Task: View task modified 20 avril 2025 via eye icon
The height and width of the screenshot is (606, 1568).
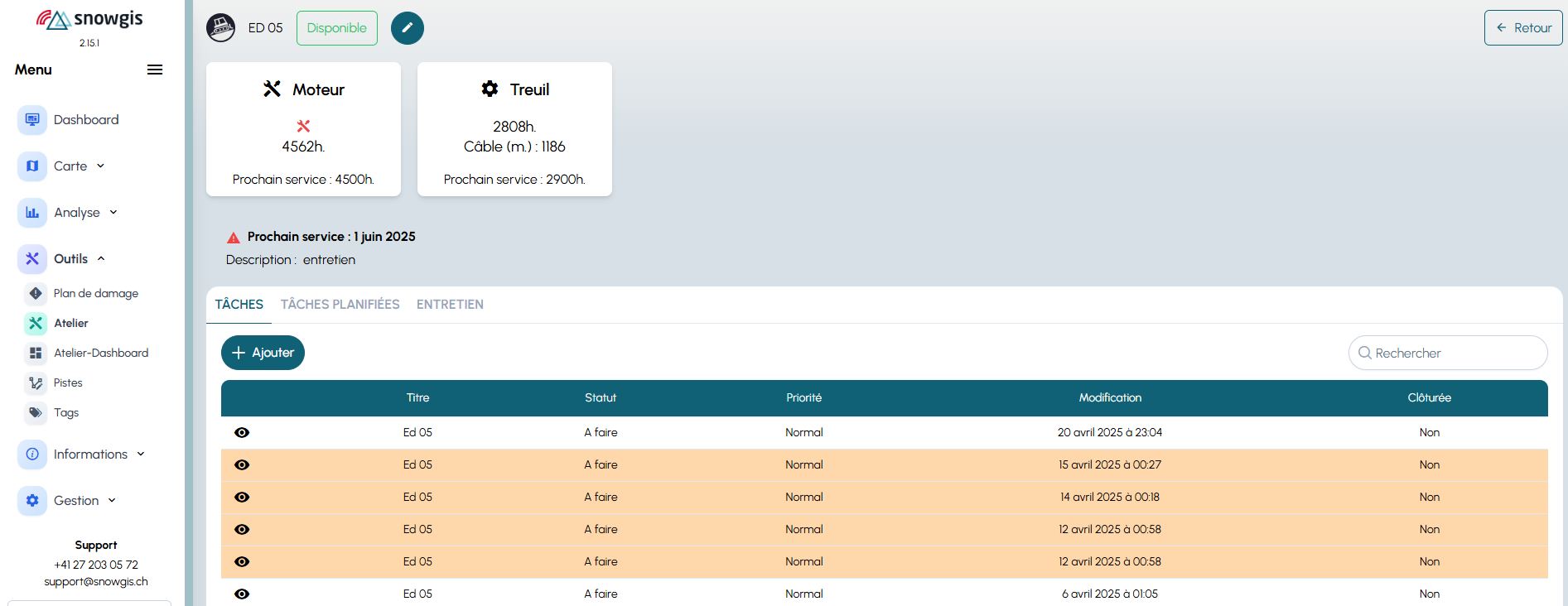Action: click(242, 433)
